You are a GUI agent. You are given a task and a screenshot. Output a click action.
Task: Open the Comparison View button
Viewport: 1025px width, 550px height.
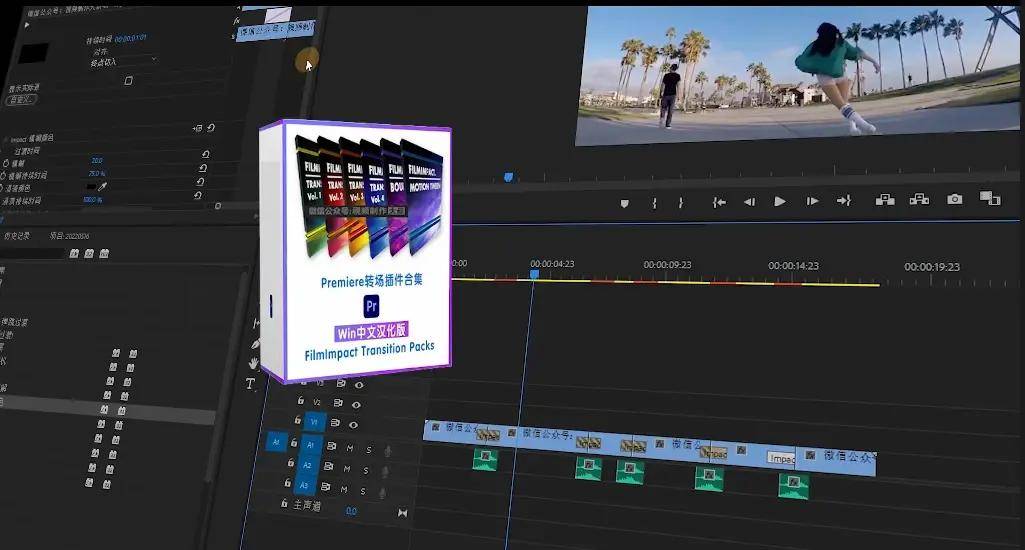click(990, 198)
